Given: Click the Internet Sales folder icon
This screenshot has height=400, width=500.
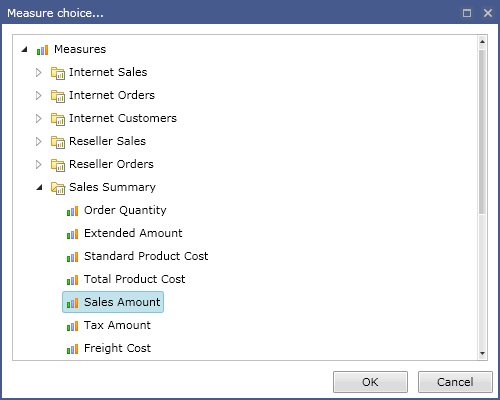Looking at the screenshot, I should pyautogui.click(x=58, y=73).
